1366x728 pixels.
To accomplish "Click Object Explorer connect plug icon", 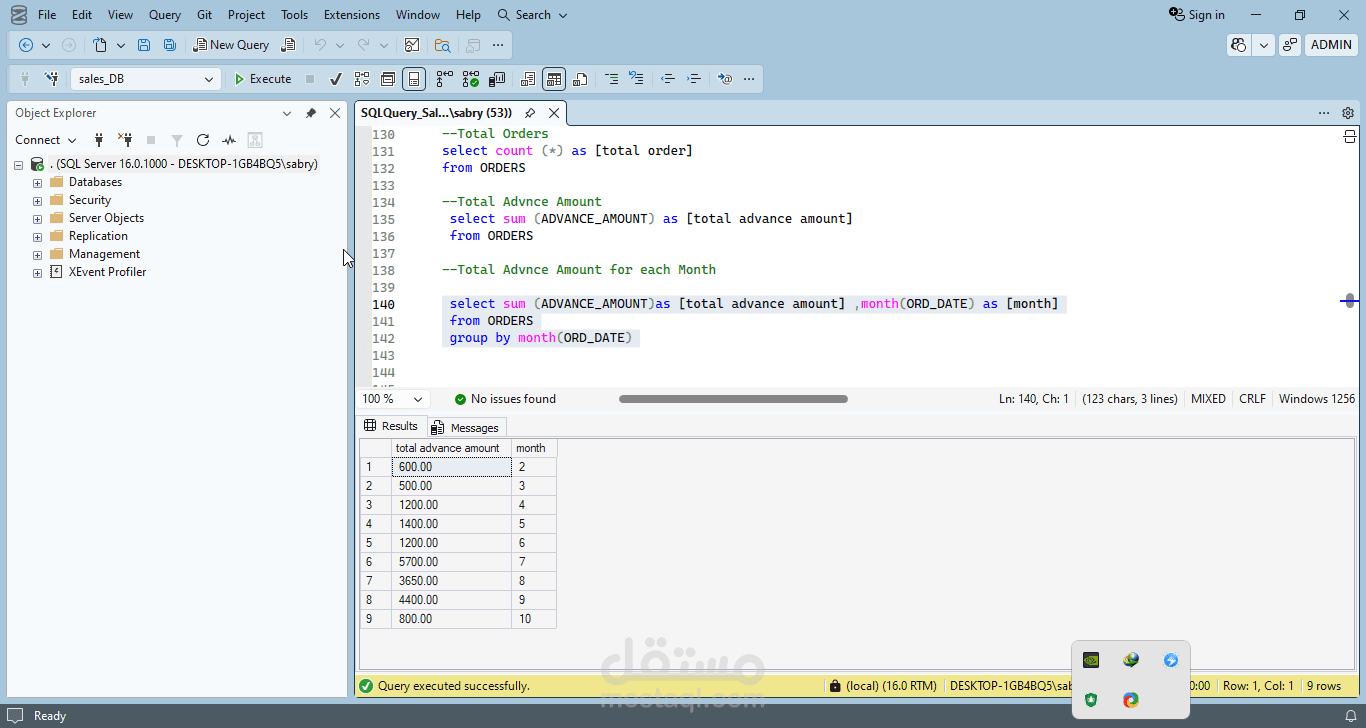I will (99, 140).
